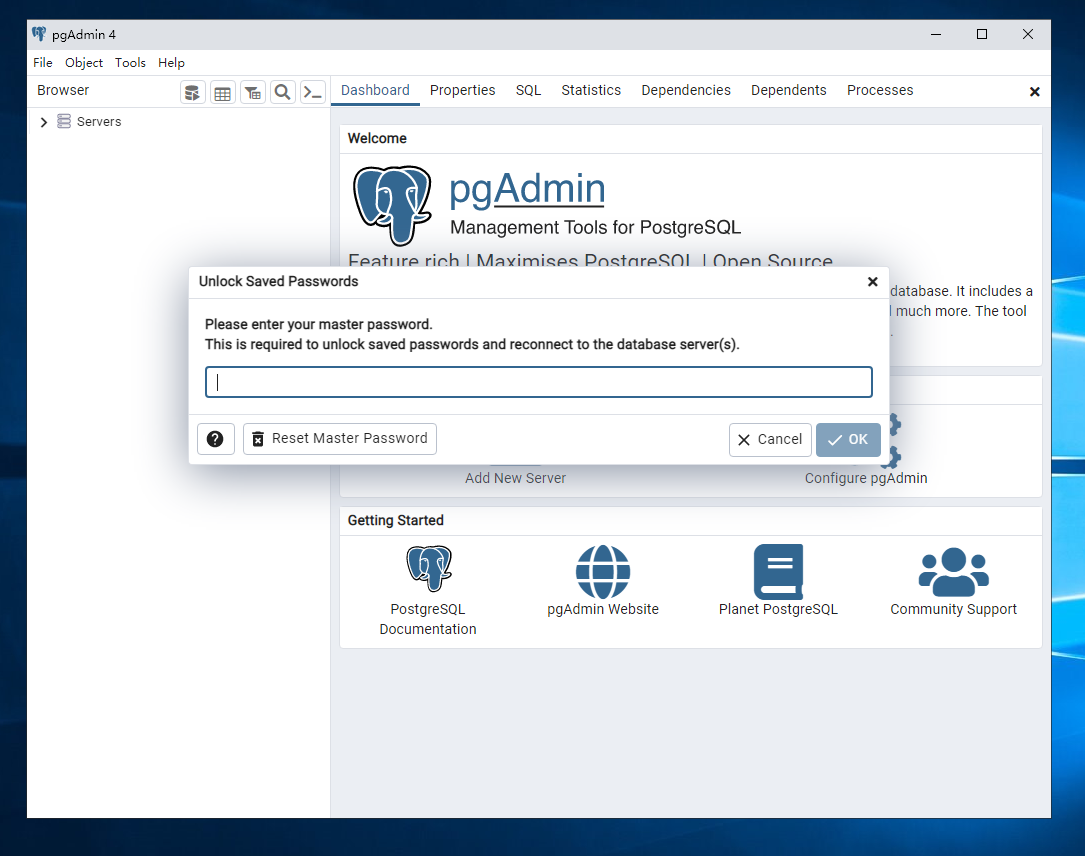Open the Tools menu

[x=130, y=62]
